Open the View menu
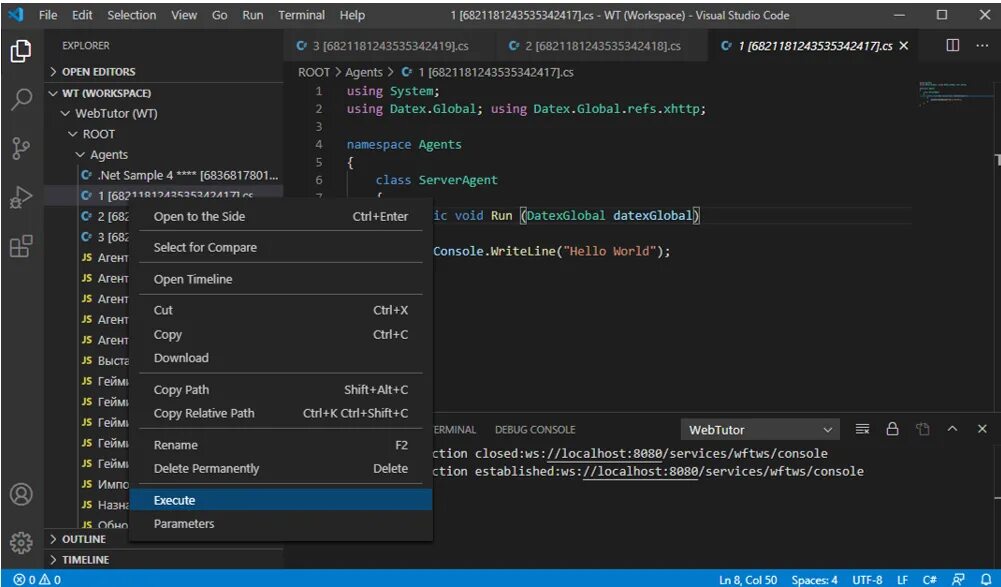1001x587 pixels. point(184,15)
